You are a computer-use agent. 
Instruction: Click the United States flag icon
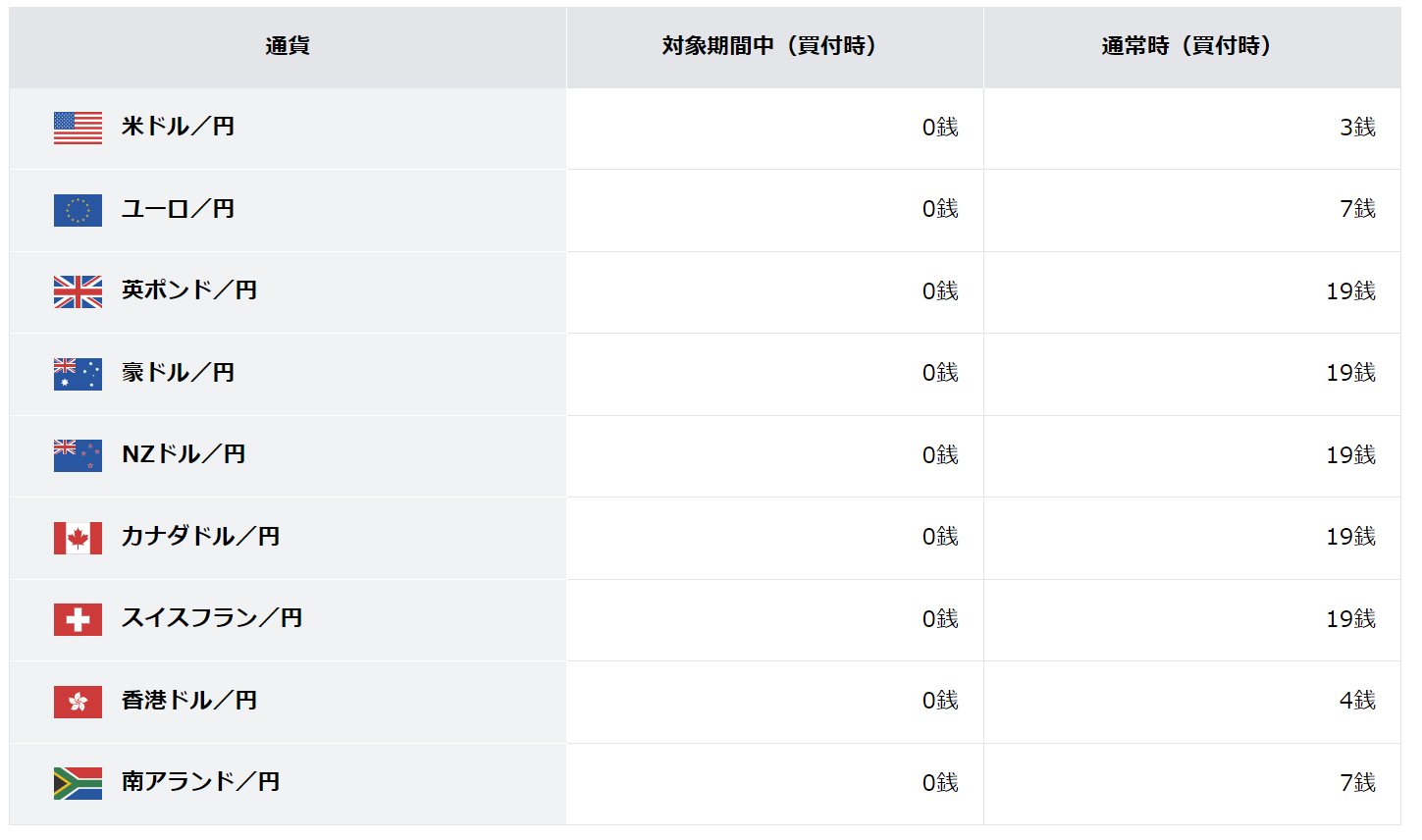78,128
